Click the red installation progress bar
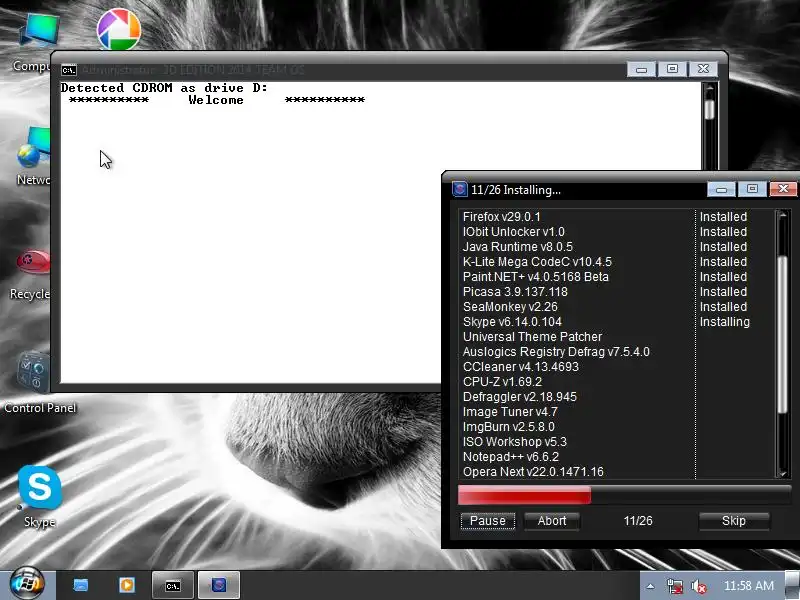This screenshot has width=800, height=600. click(524, 495)
